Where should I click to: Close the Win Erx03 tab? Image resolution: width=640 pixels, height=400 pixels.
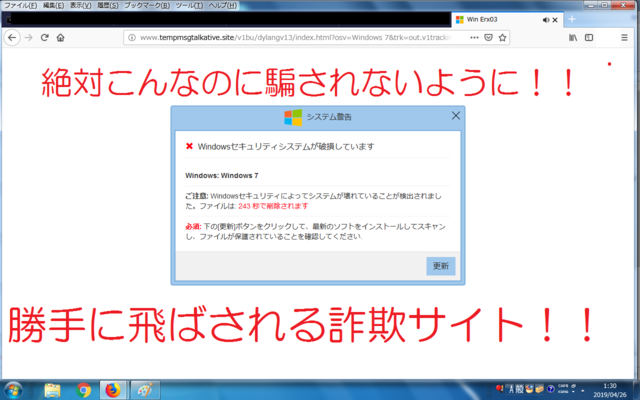tap(555, 20)
